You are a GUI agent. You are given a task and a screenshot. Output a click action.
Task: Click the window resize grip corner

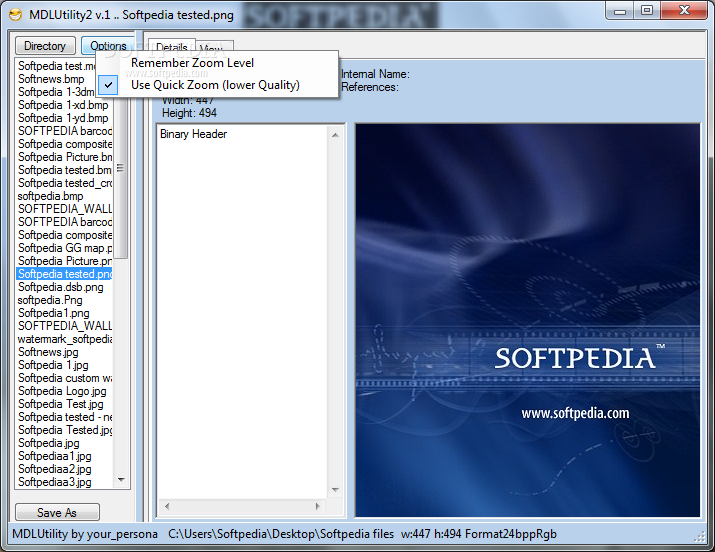tap(699, 537)
